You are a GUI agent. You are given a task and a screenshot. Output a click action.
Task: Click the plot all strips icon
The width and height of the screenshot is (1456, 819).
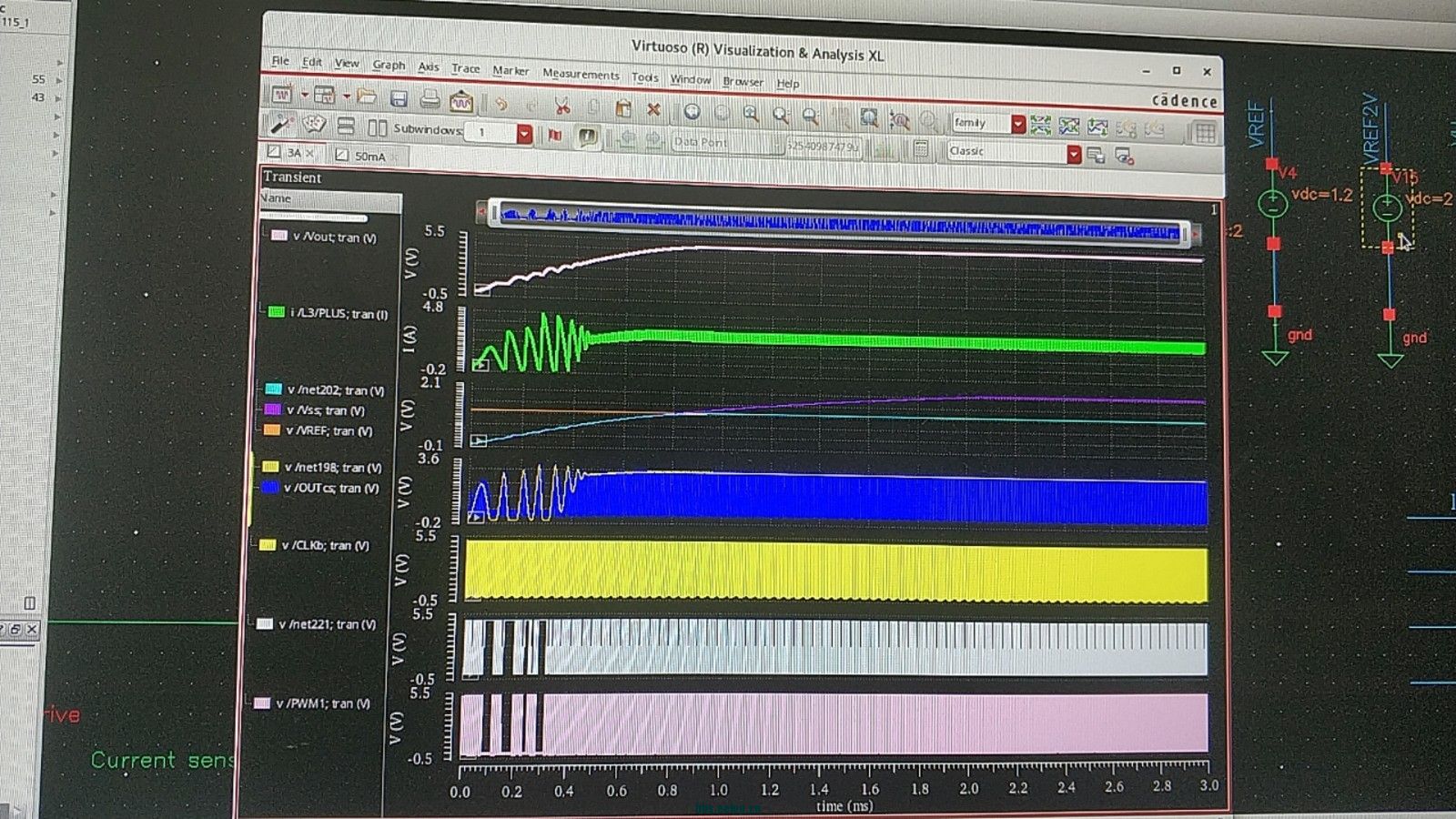[x=1040, y=125]
